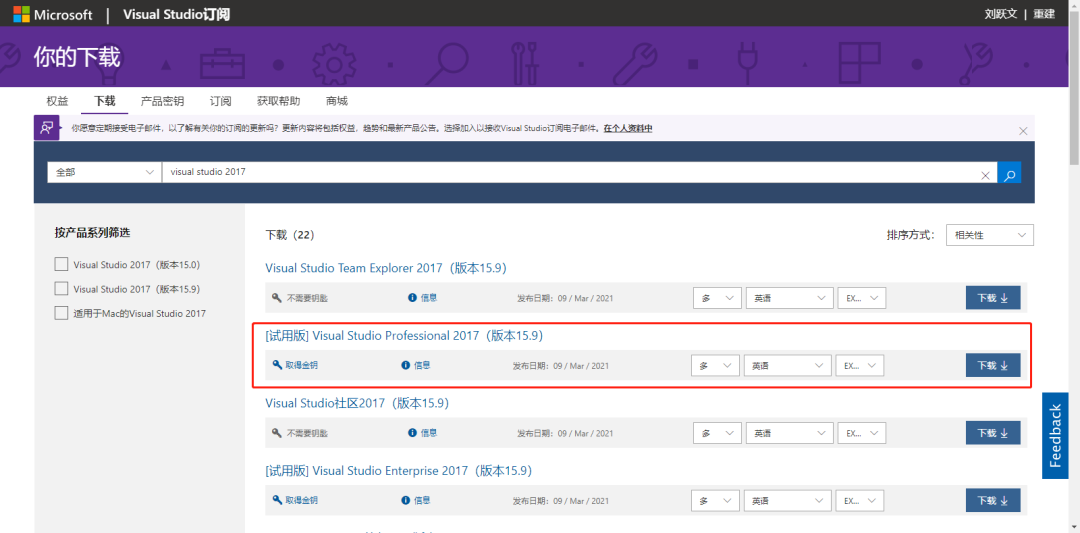Click 信息 text in Visual Studio社区2017 row

(429, 433)
